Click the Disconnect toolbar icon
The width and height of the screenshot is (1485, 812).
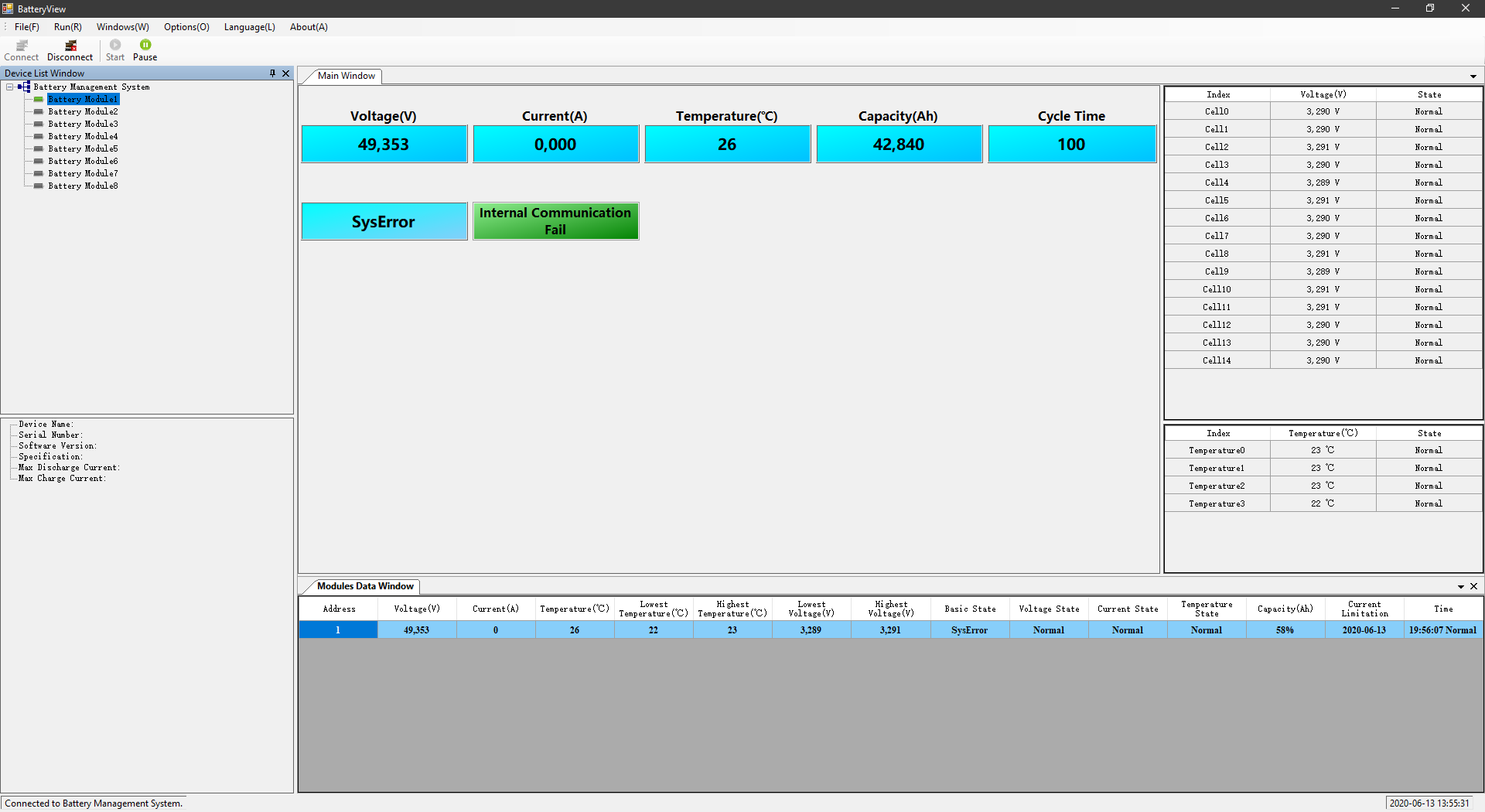(x=70, y=50)
